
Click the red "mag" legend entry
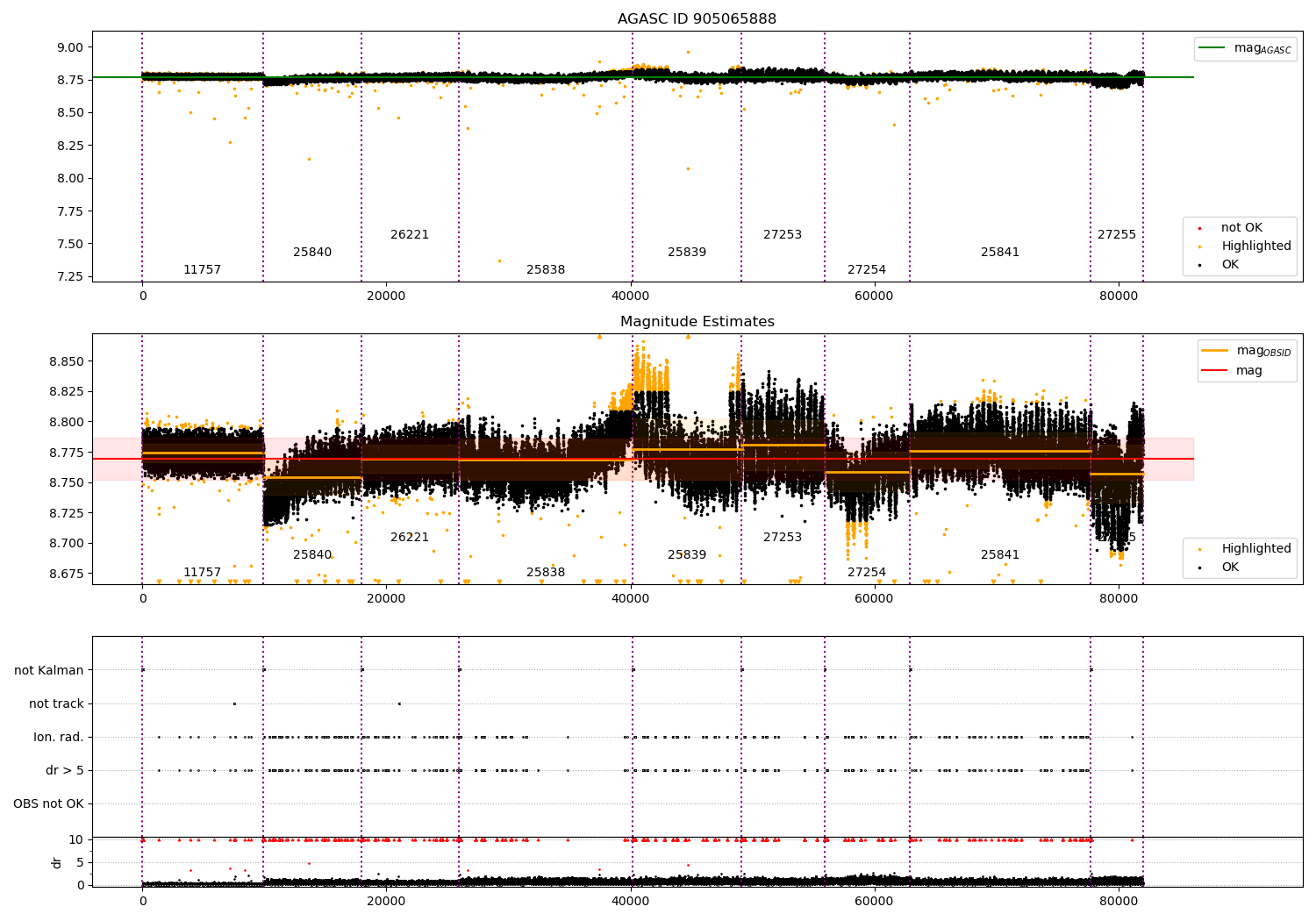[1232, 371]
